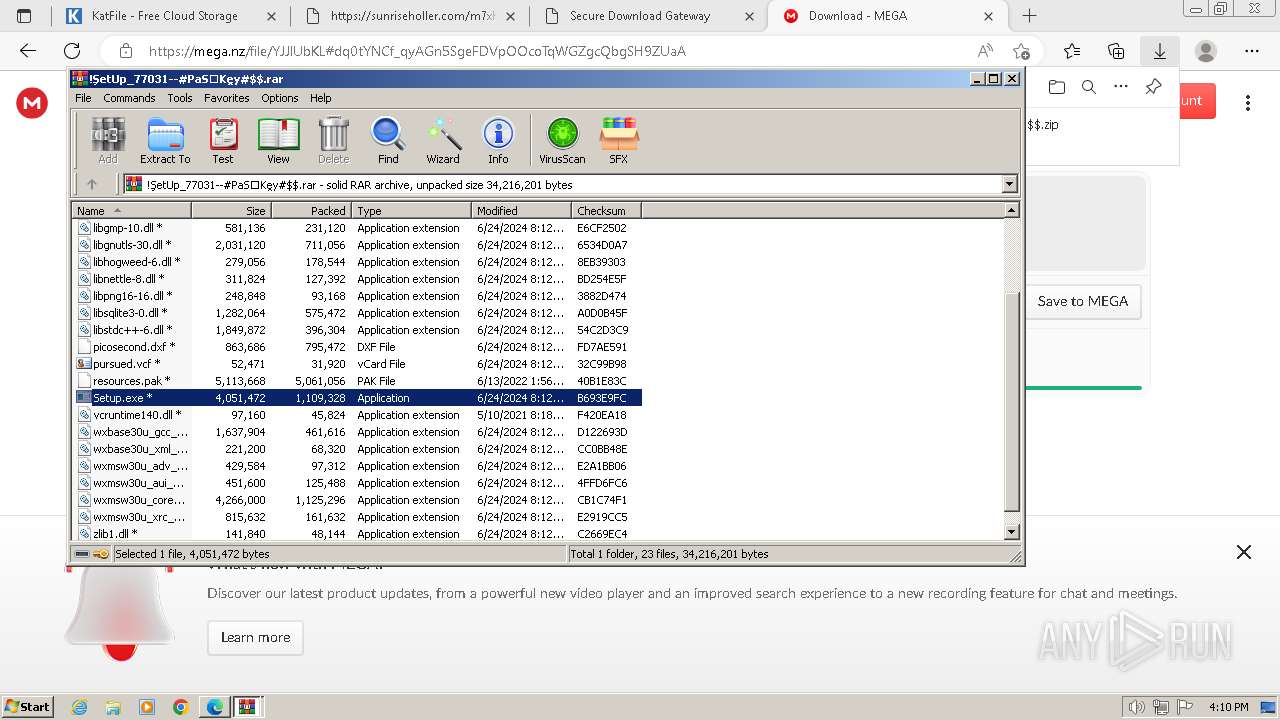
Task: Click the Edge address bar URL
Action: [x=417, y=51]
